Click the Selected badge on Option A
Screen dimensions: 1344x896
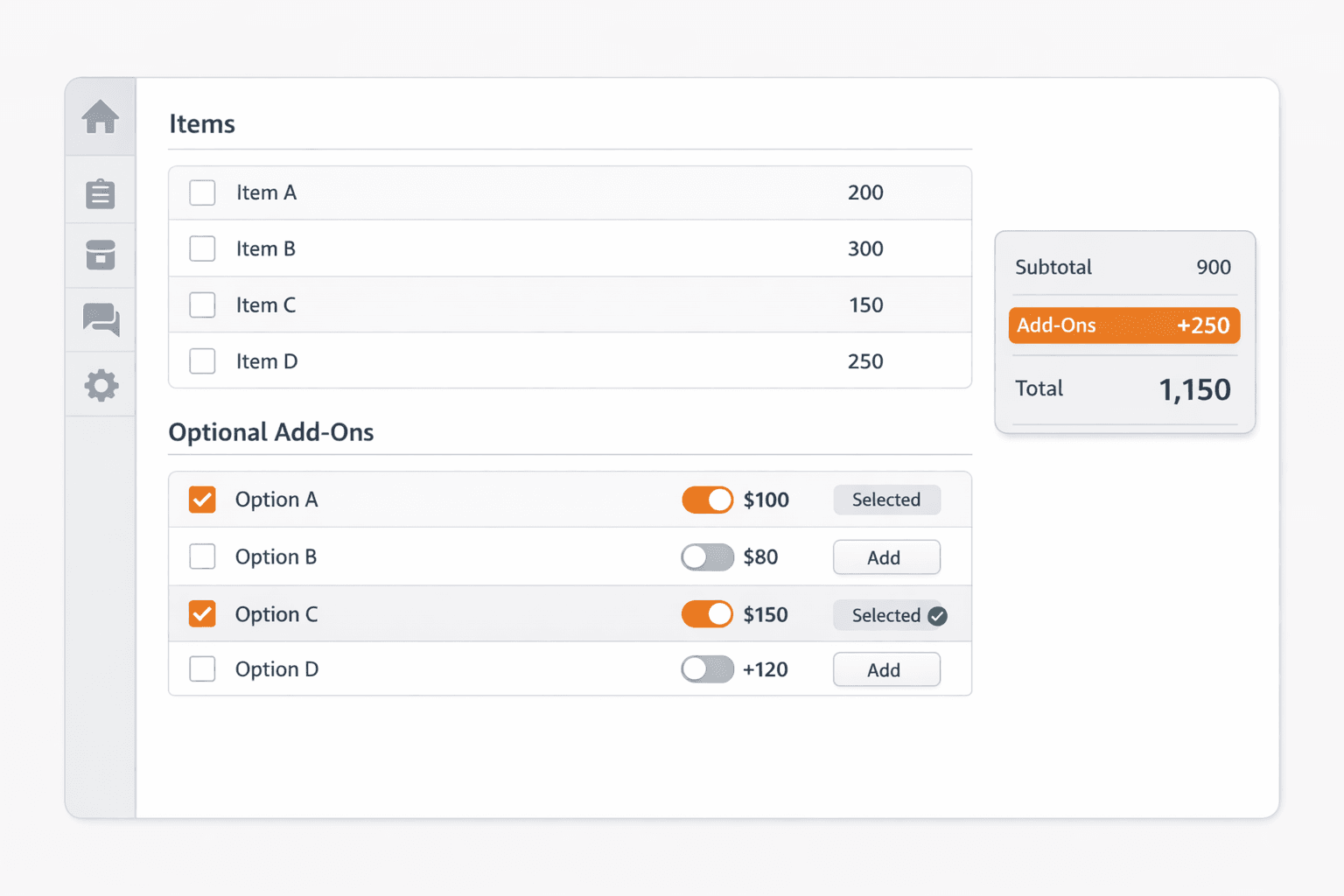tap(886, 499)
